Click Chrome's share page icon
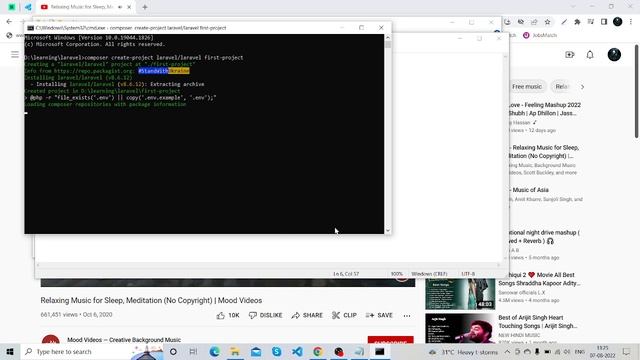Image resolution: width=640 pixels, height=360 pixels. tap(534, 22)
